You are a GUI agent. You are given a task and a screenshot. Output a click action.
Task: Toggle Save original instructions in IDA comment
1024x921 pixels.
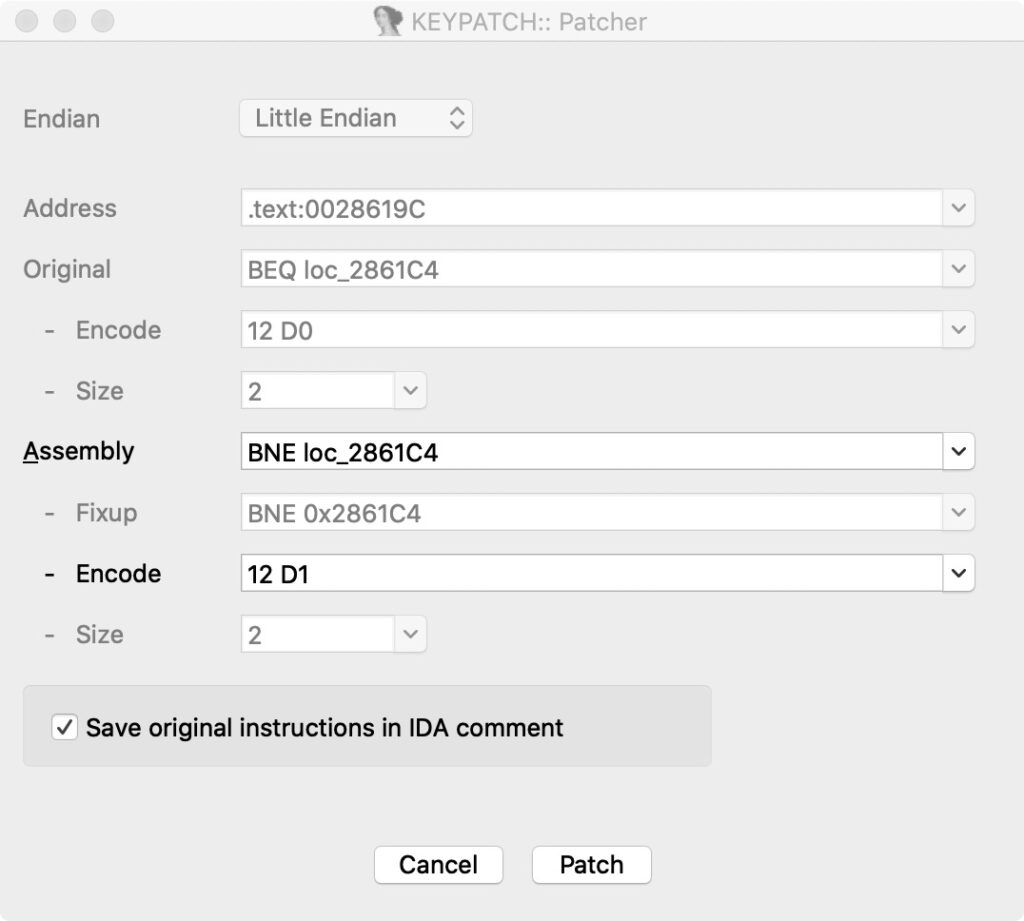tap(65, 727)
